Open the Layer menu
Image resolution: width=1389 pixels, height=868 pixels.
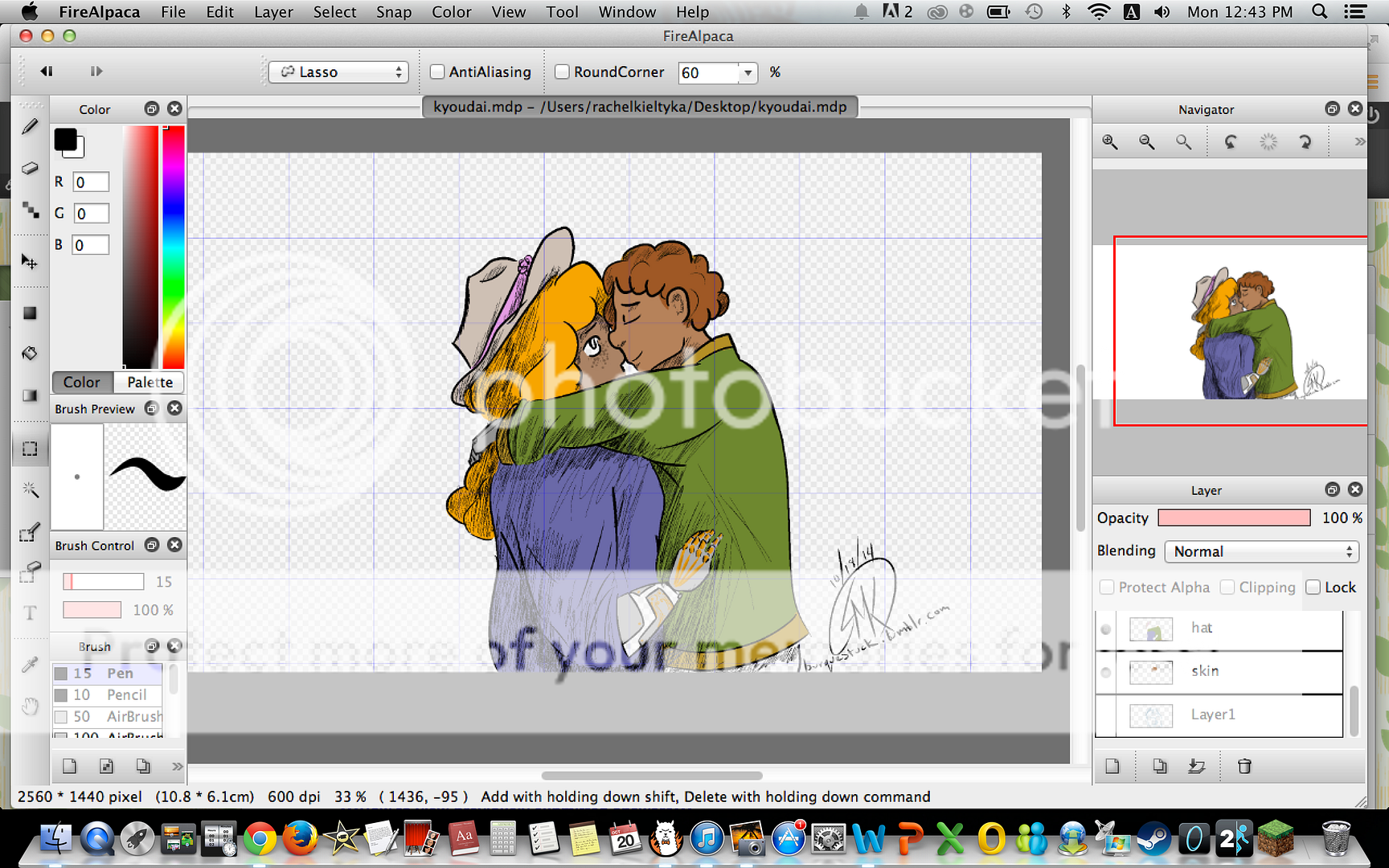point(273,12)
